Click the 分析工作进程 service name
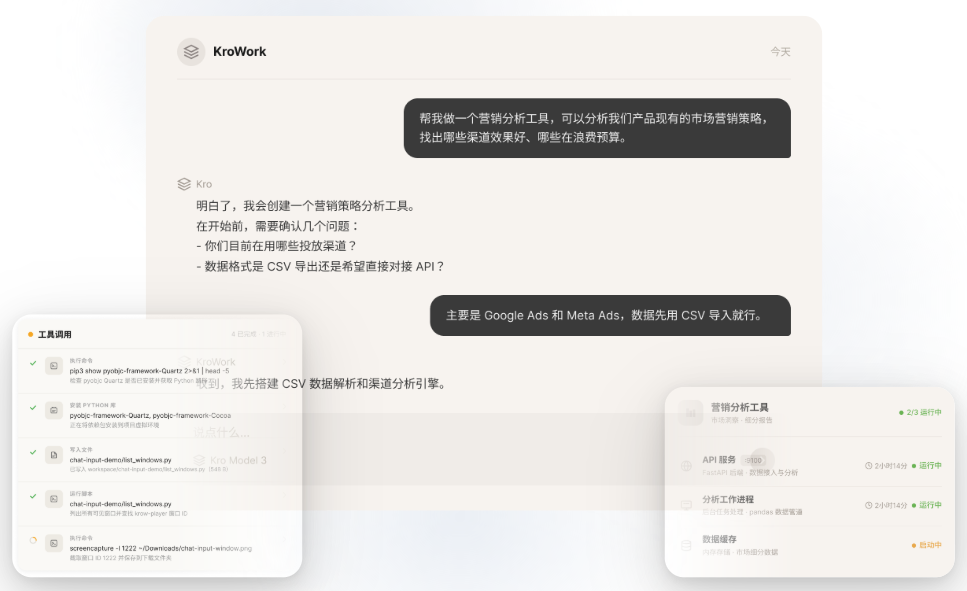The image size is (967, 591). 728,499
